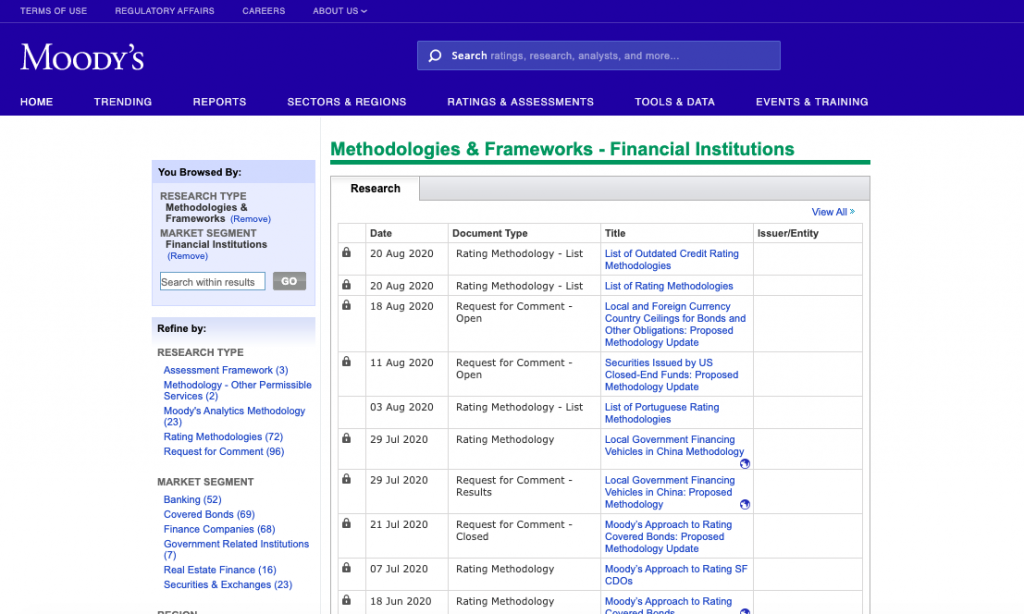
Task: Click lock icon in the 07 Jul 2020 row
Action: (347, 568)
